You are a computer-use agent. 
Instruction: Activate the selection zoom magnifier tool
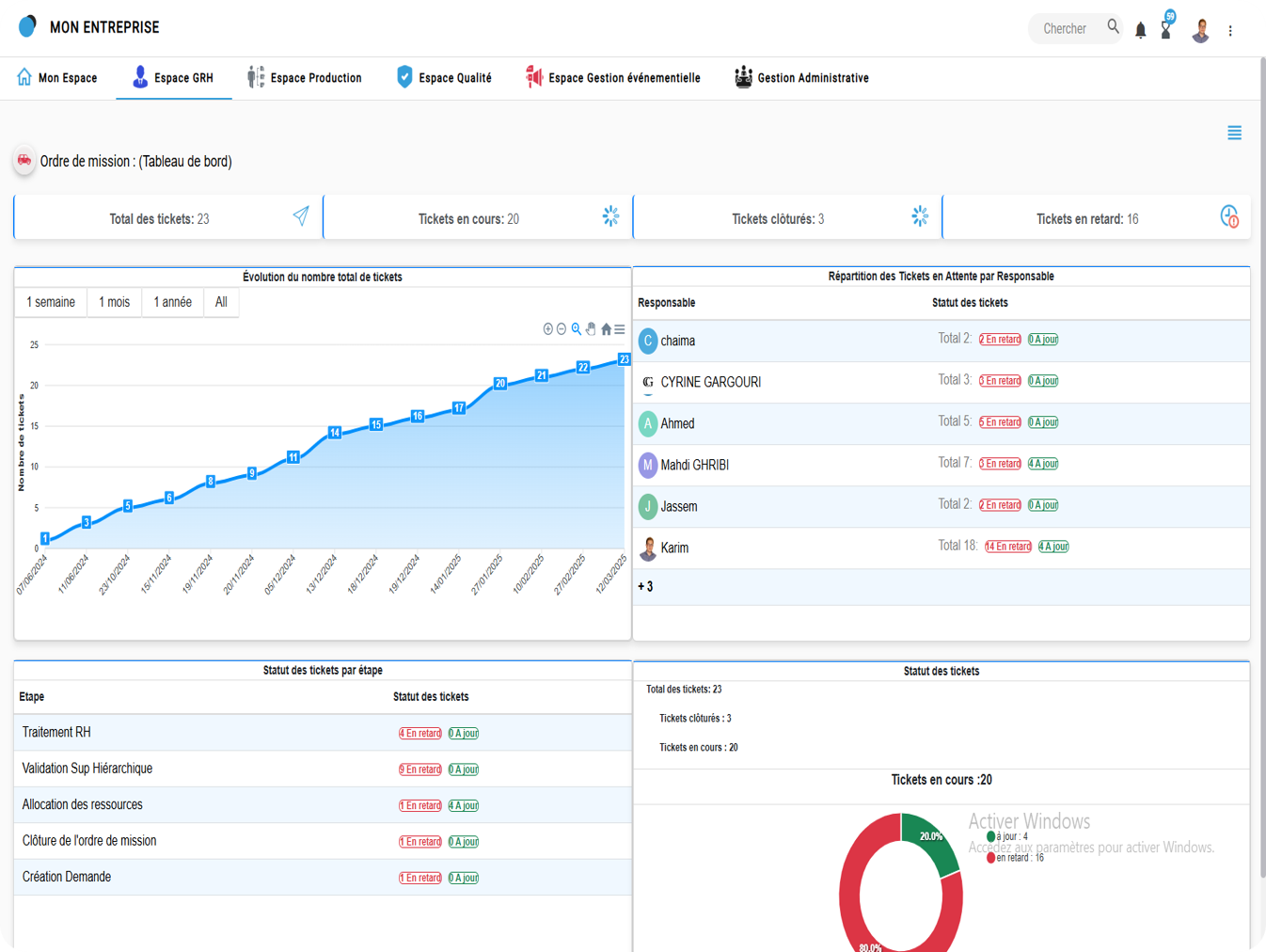[577, 329]
